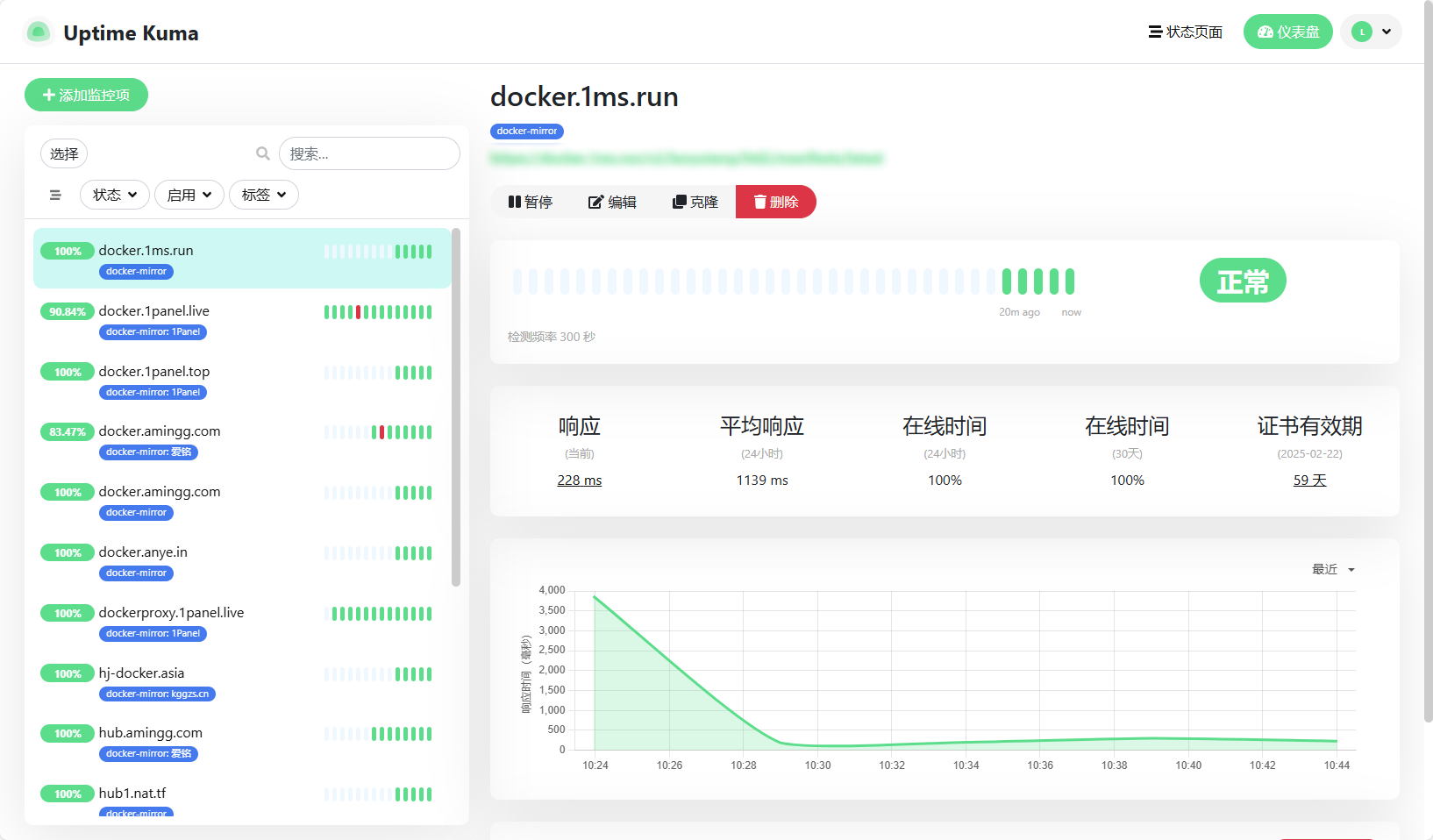
Task: Select the dockerproxy.1panel.live monitor
Action: [x=242, y=621]
